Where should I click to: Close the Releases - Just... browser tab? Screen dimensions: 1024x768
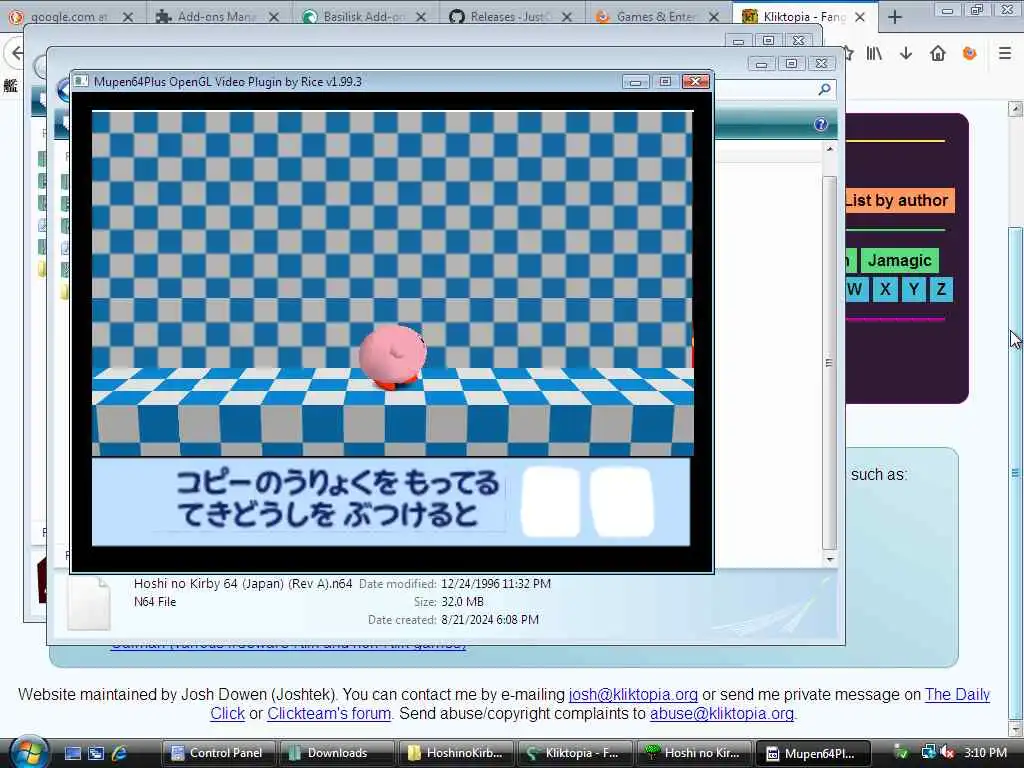pyautogui.click(x=567, y=17)
